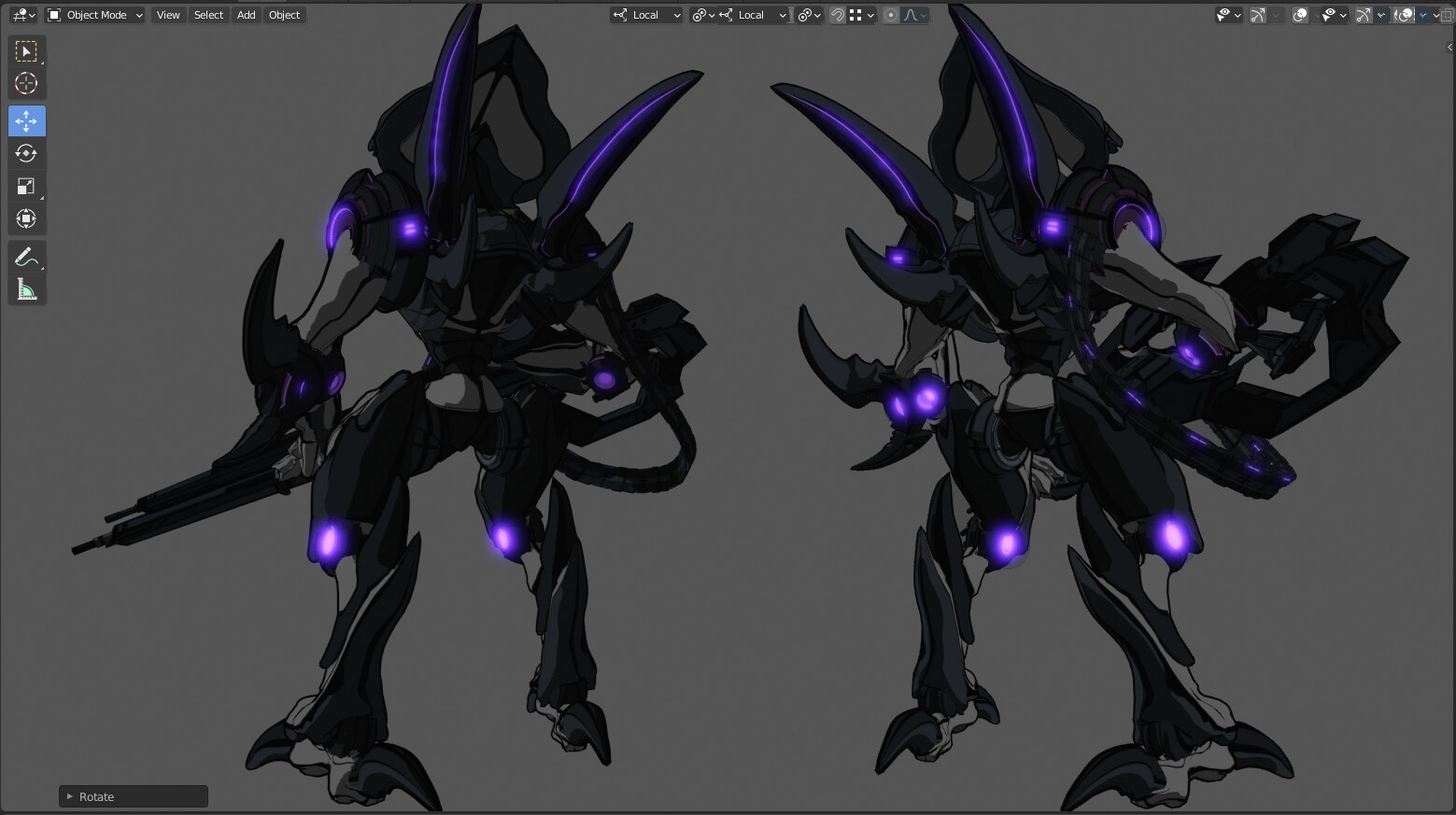Select the Scale tool
This screenshot has width=1456, height=815.
[x=27, y=186]
